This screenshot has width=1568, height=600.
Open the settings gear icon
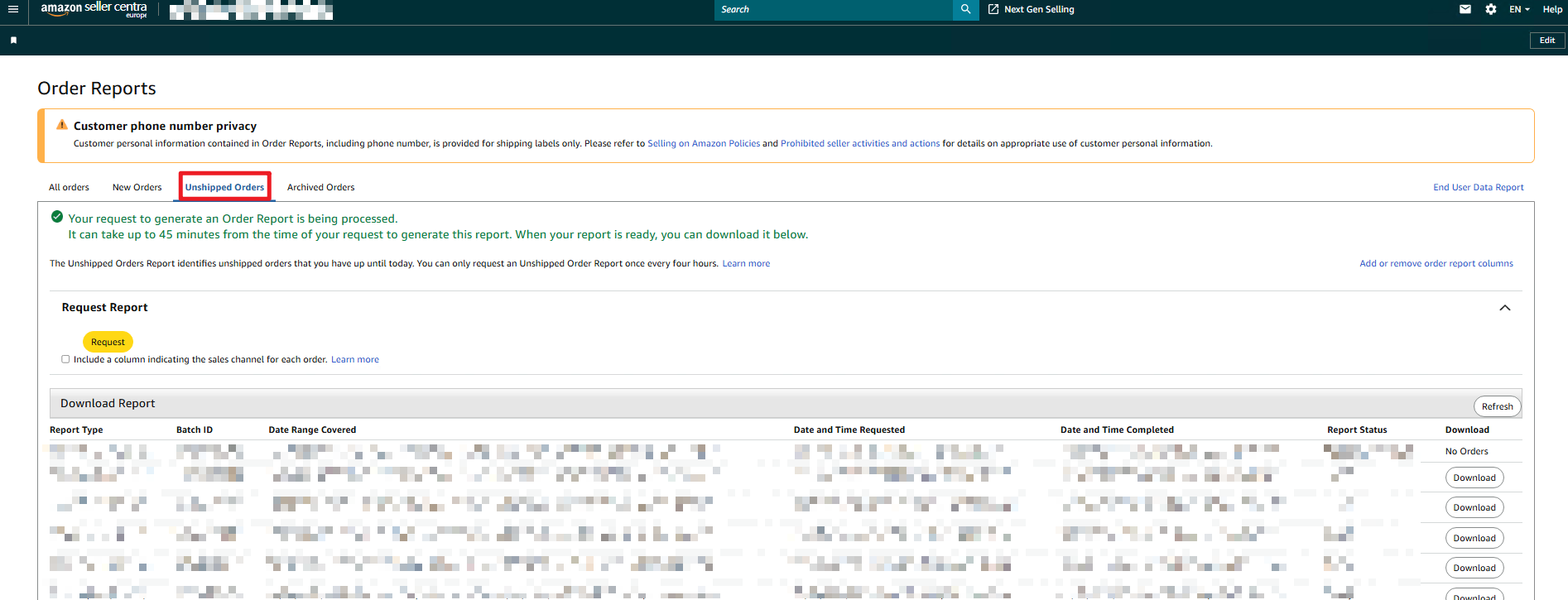coord(1490,9)
